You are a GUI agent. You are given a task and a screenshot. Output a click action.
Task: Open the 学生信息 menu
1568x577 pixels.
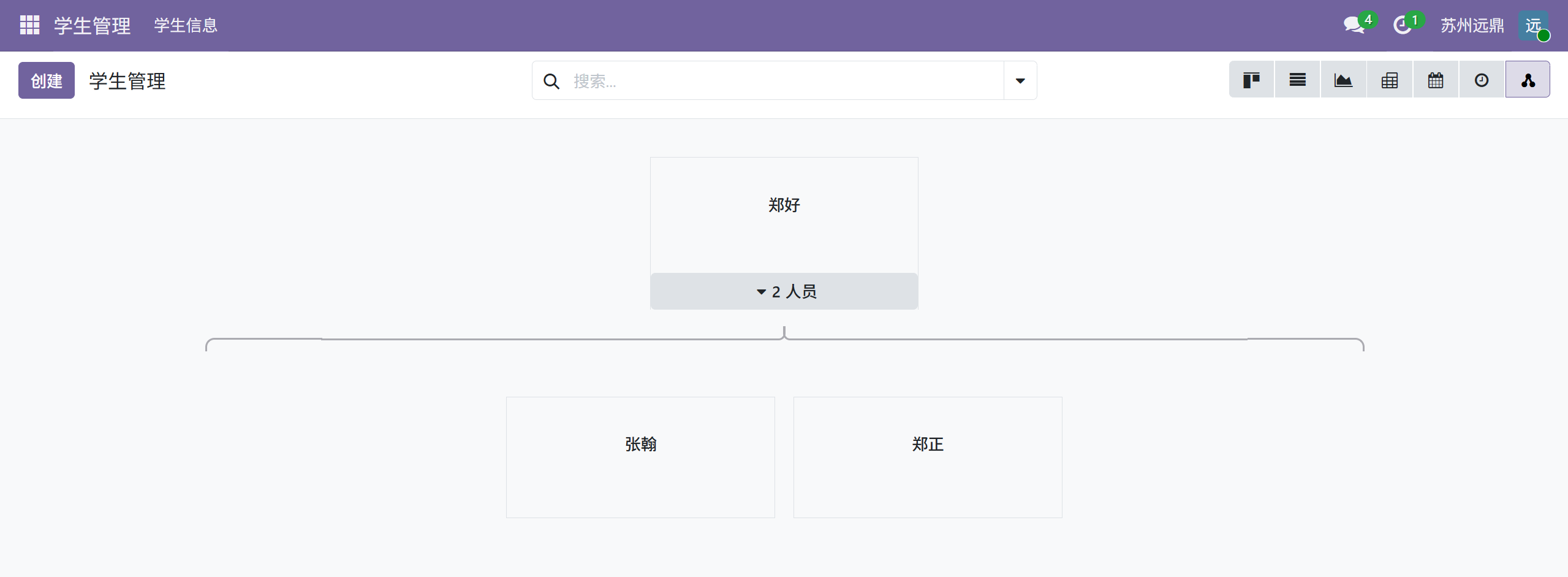coord(186,25)
